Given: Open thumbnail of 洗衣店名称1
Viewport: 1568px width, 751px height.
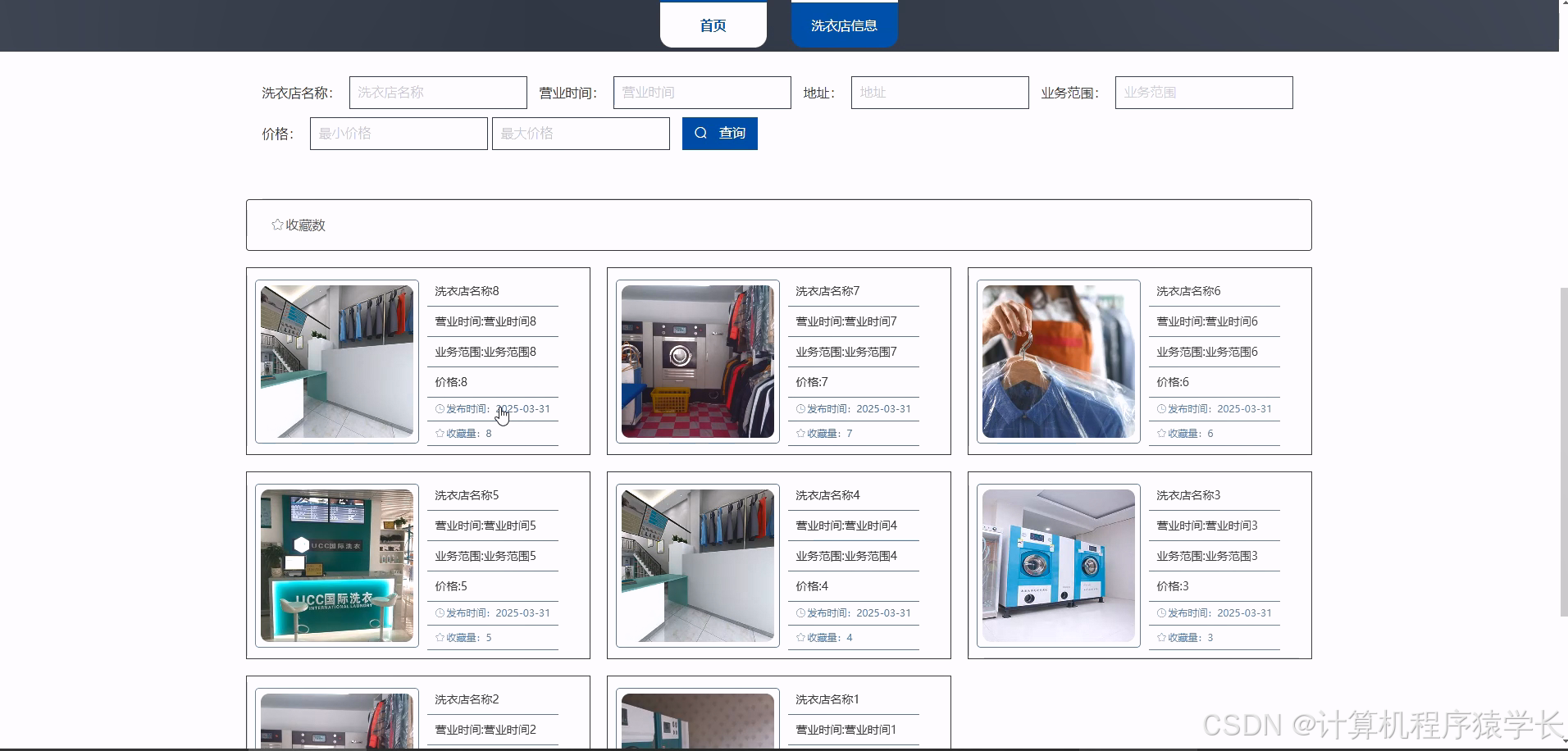Looking at the screenshot, I should (698, 721).
